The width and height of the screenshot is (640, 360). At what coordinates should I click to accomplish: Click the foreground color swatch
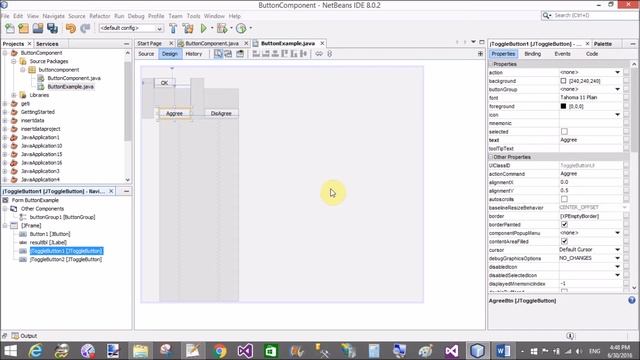click(x=563, y=106)
